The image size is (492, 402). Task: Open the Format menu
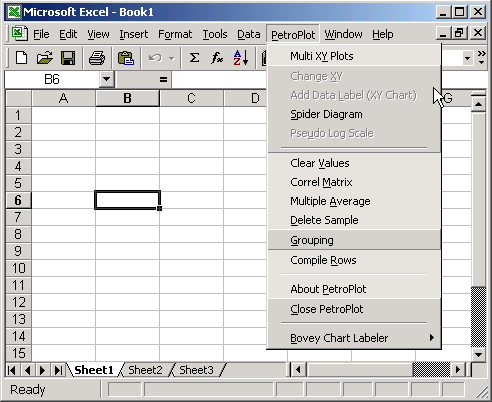[175, 34]
